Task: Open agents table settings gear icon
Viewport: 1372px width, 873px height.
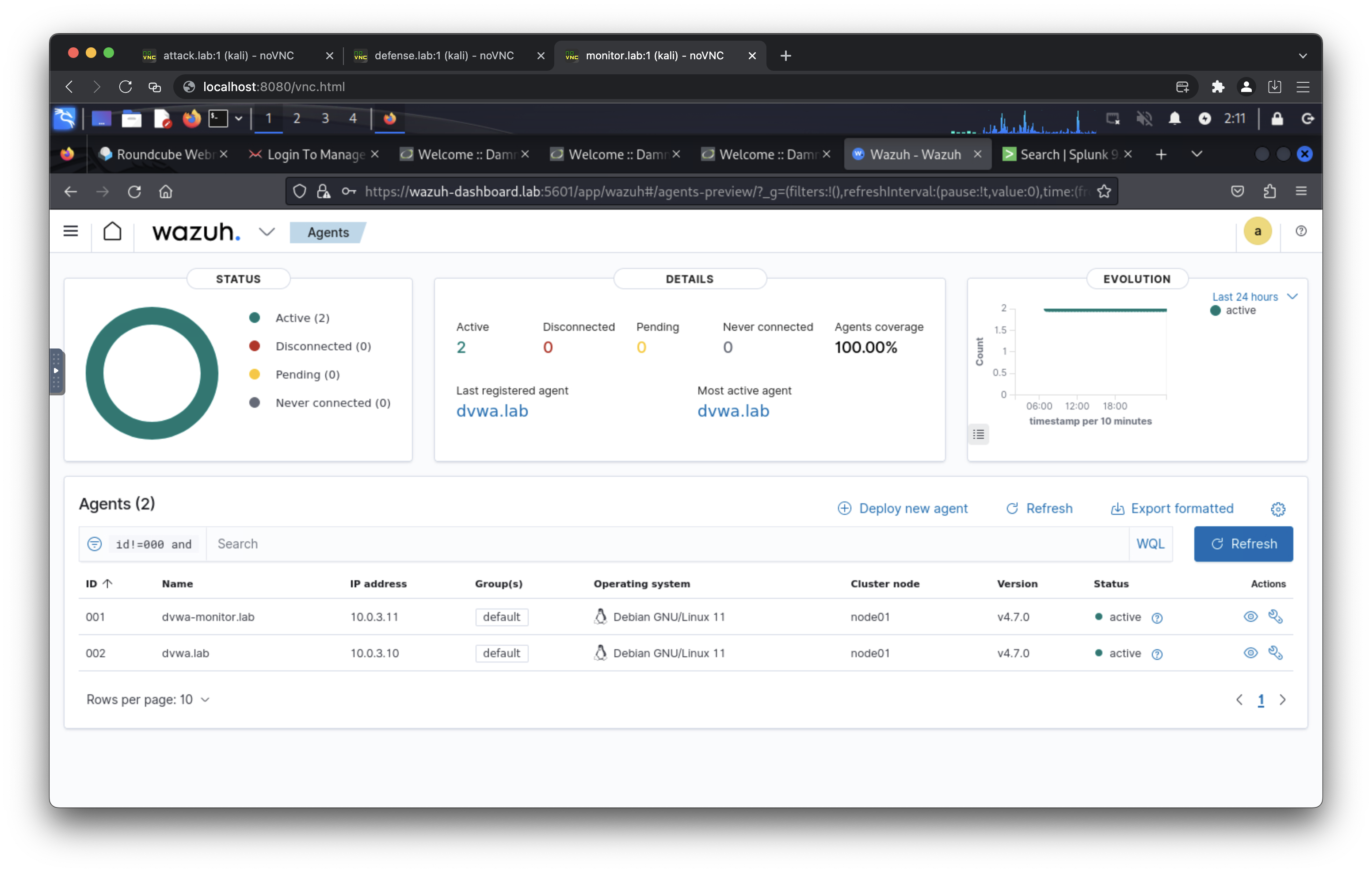Action: [1278, 509]
